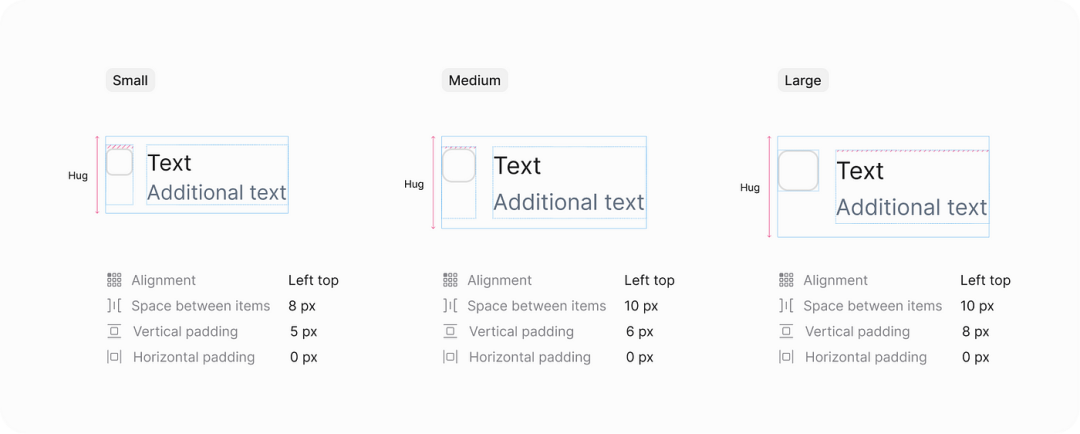Click the Horizontal padding icon under Large

click(786, 357)
